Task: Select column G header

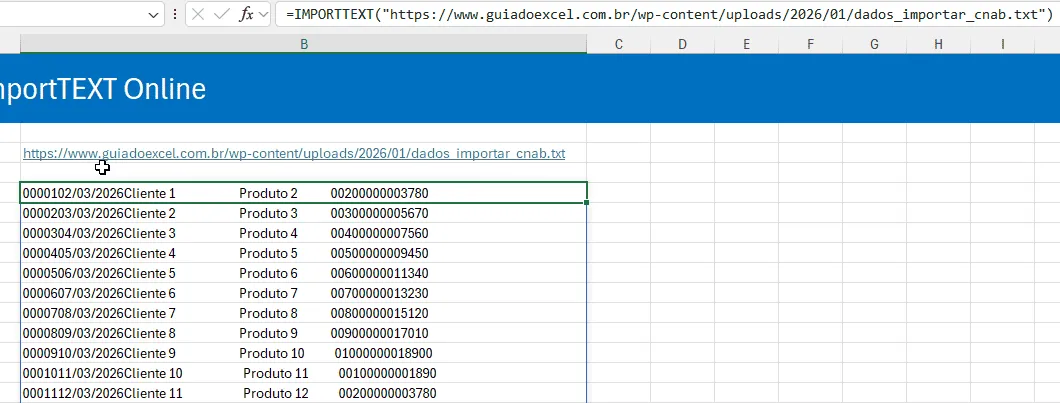Action: click(874, 44)
